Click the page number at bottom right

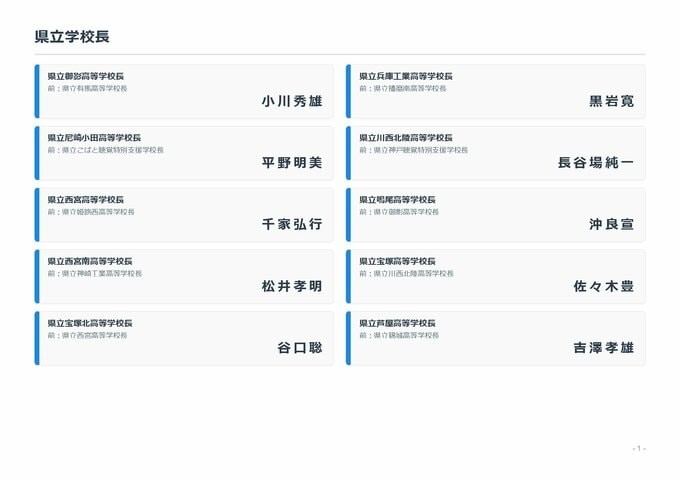pyautogui.click(x=639, y=448)
